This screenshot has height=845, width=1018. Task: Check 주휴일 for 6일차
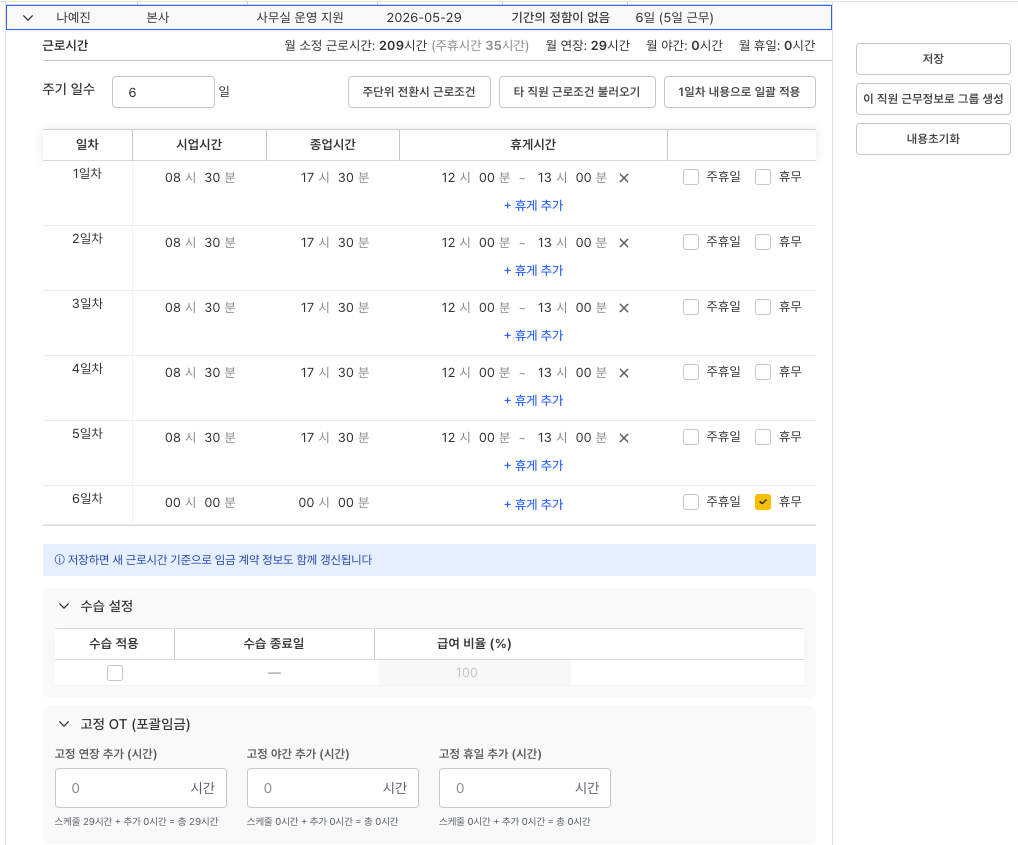691,502
